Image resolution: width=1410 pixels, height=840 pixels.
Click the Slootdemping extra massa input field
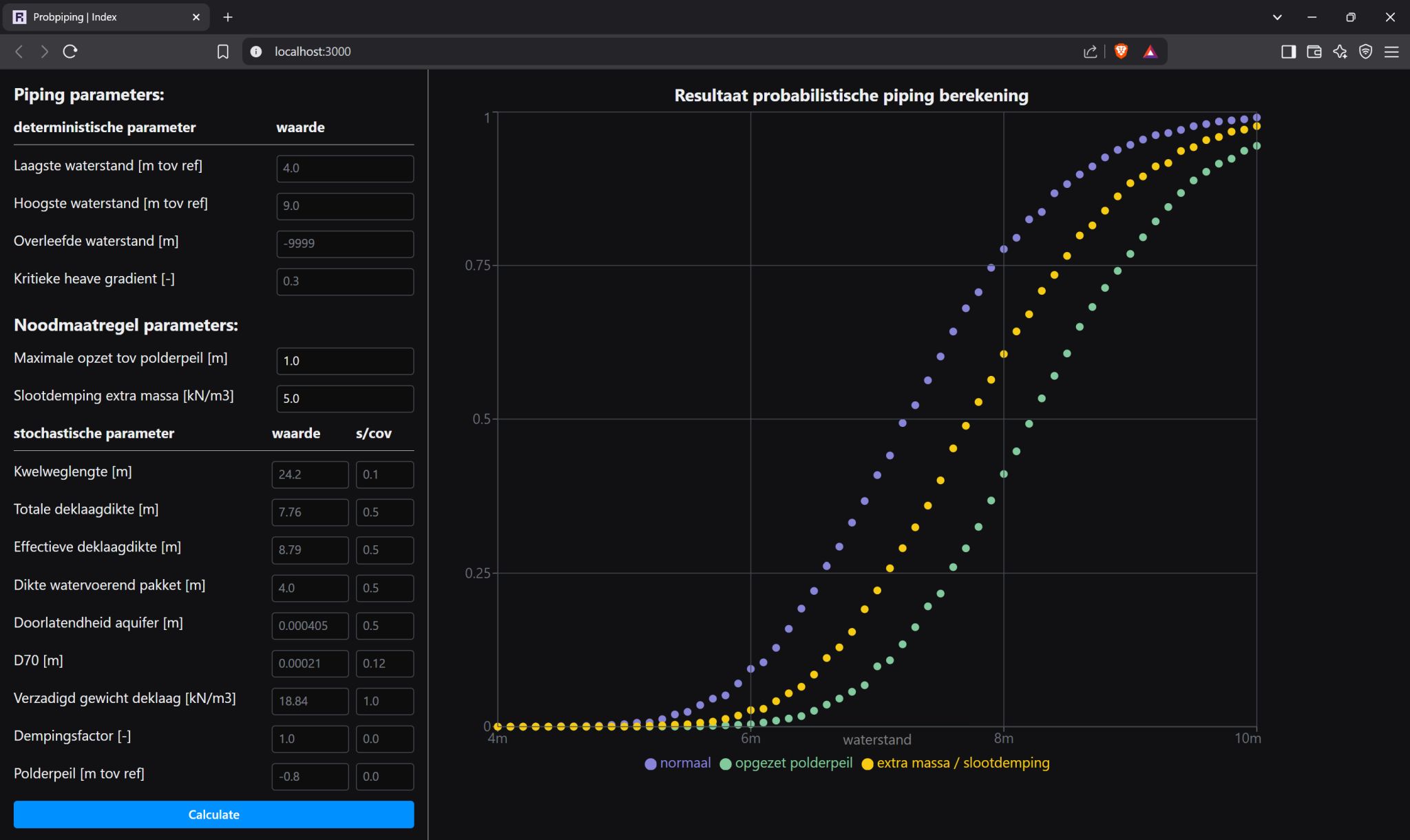[x=344, y=399]
